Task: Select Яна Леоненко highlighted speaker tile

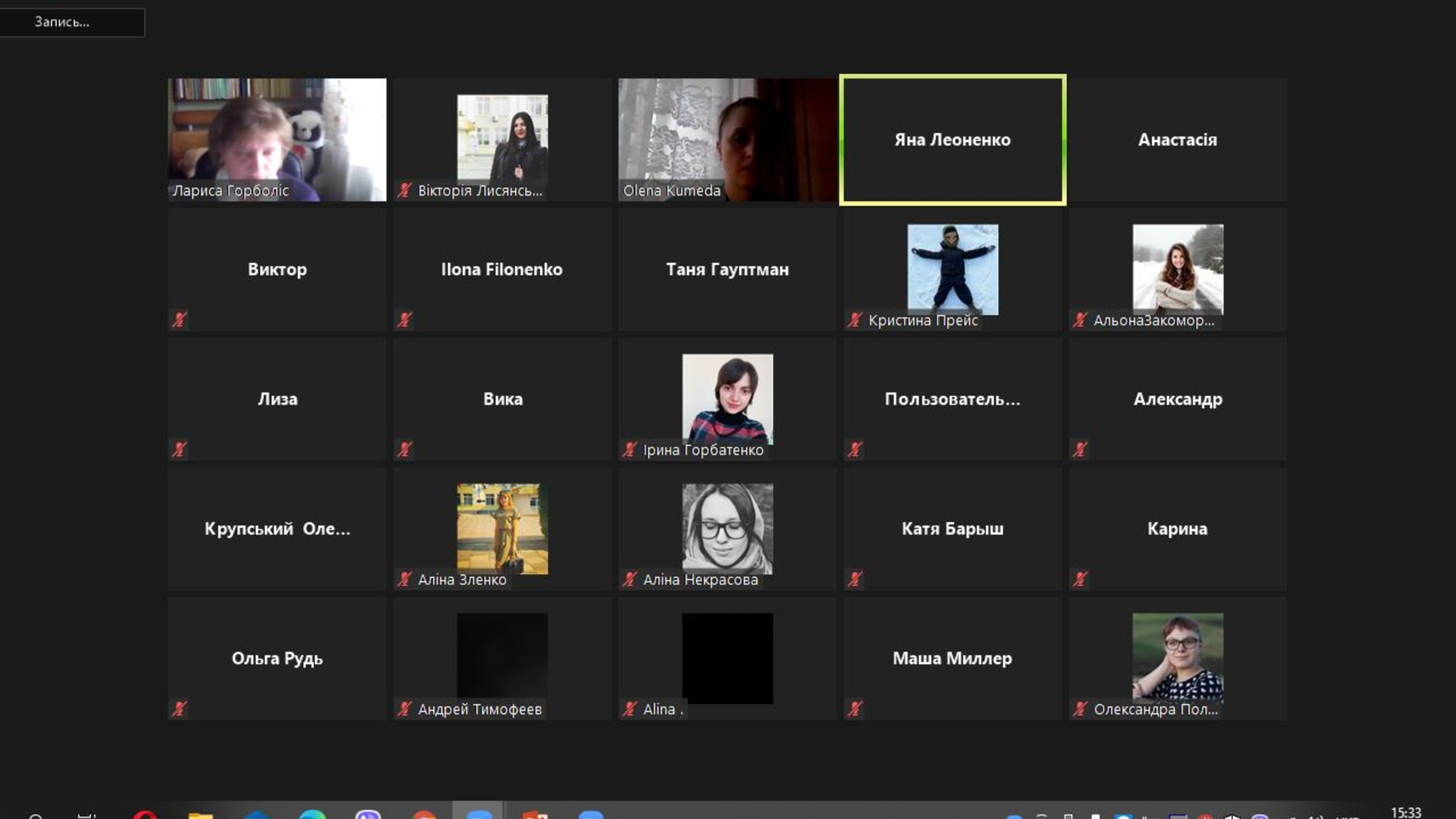Action: (953, 140)
